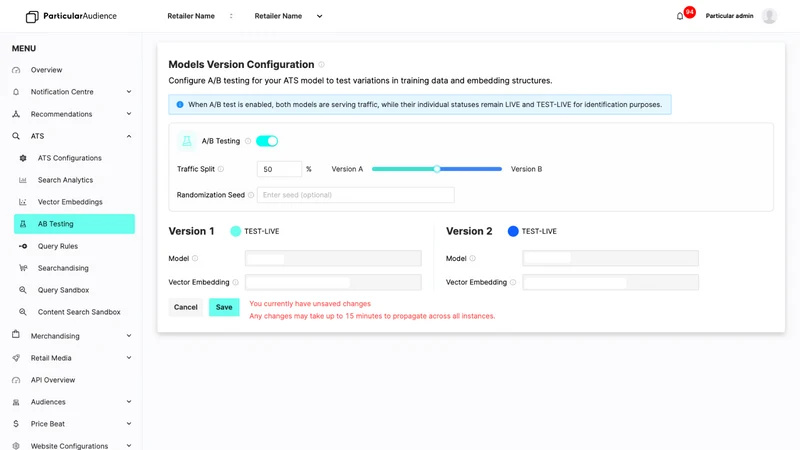800x450 pixels.
Task: Click the Price Beat dollar icon
Action: pyautogui.click(x=16, y=424)
